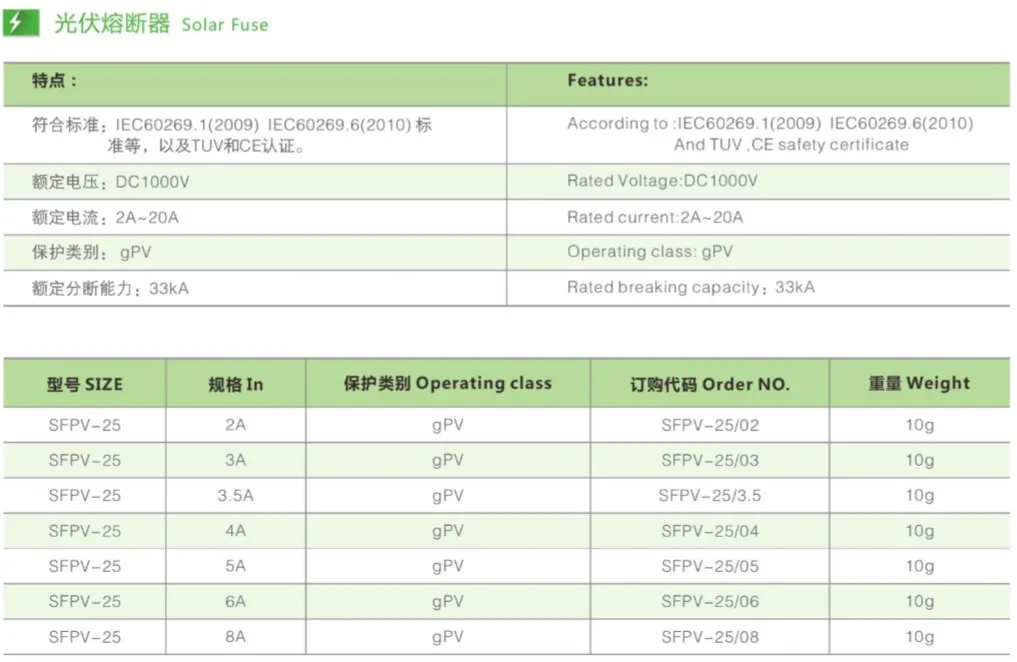This screenshot has height=662, width=1017.
Task: Click the '额定分断能力：33kA' text
Action: [110, 289]
